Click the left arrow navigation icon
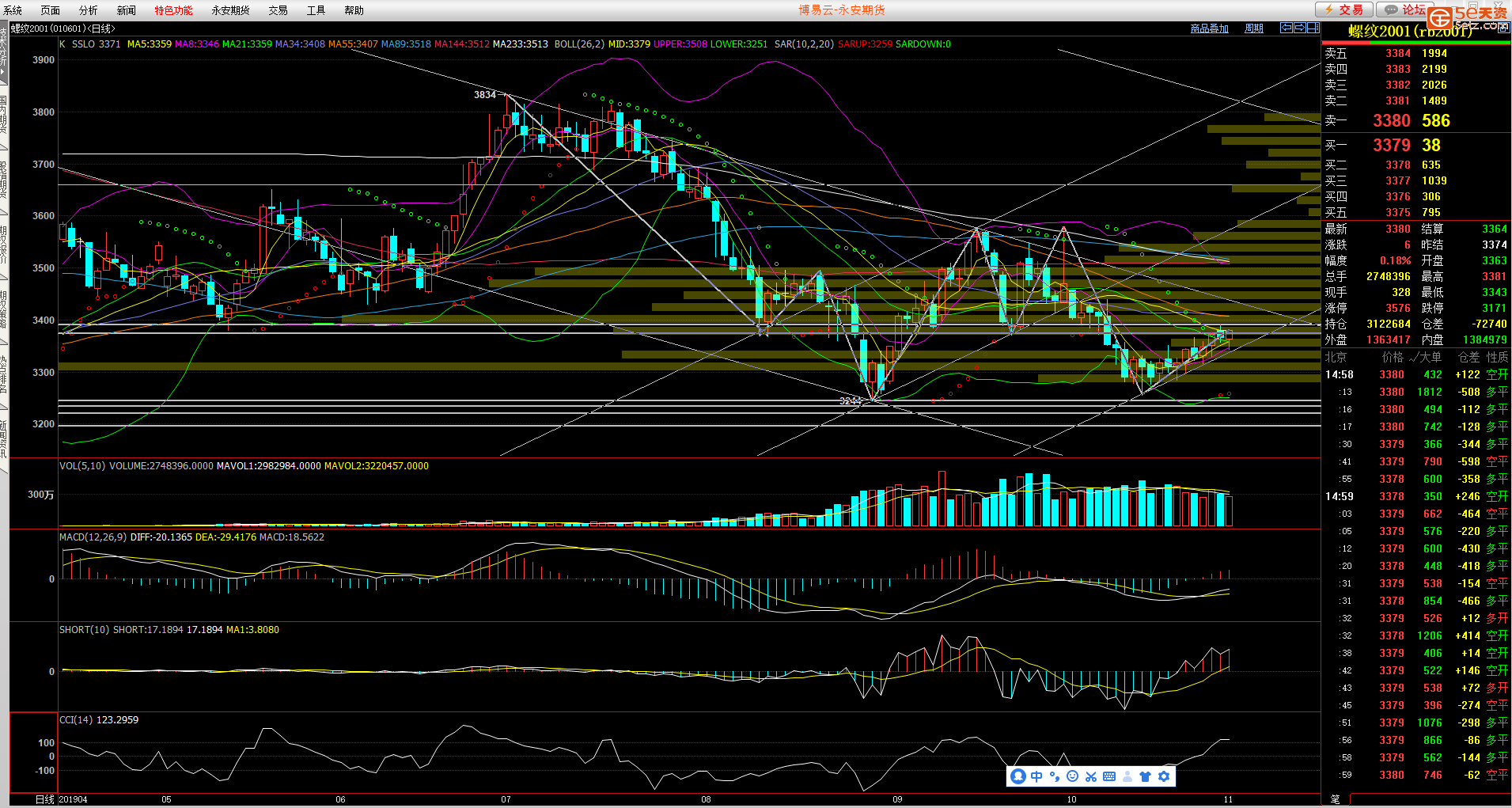 (x=1287, y=28)
